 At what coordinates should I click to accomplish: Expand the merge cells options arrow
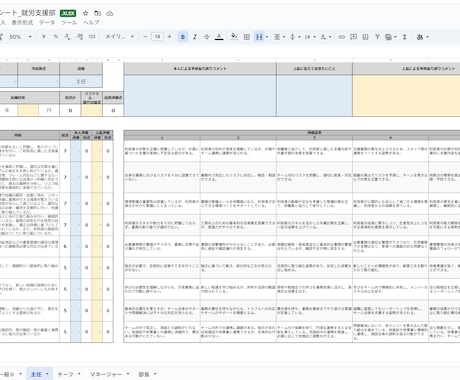pos(267,37)
